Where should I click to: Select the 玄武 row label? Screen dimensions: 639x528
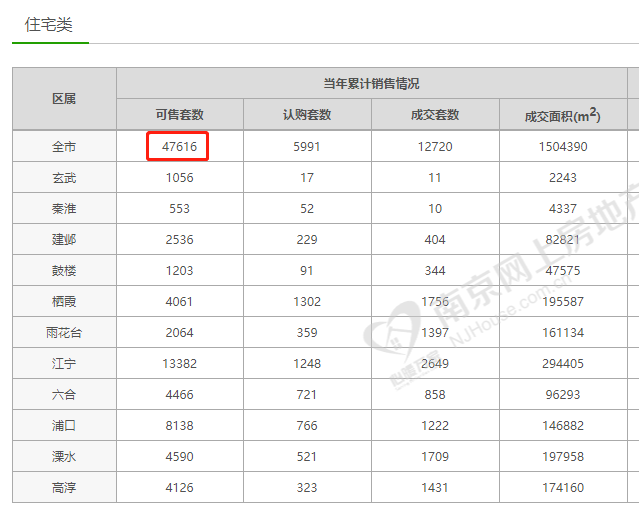pos(64,178)
